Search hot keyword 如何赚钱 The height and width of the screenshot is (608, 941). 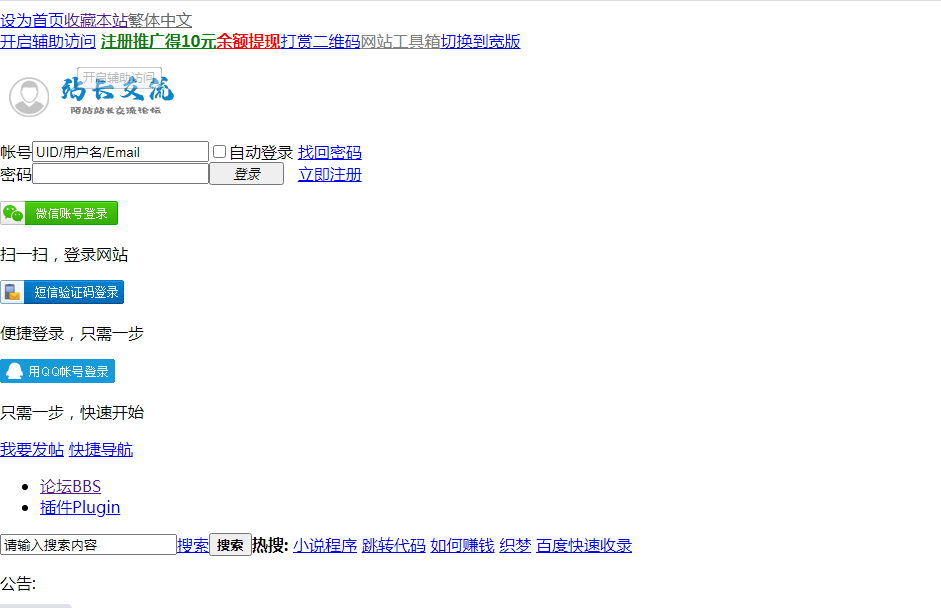[x=462, y=546]
